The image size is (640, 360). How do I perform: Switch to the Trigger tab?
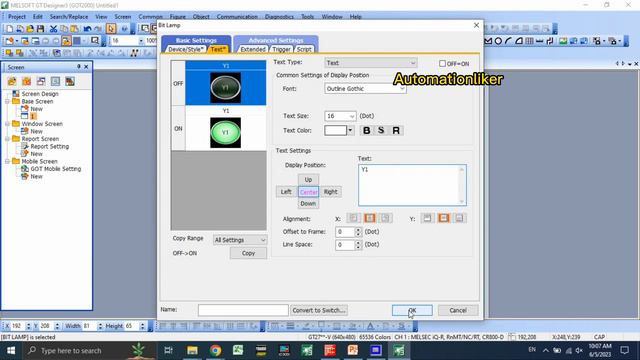click(281, 49)
